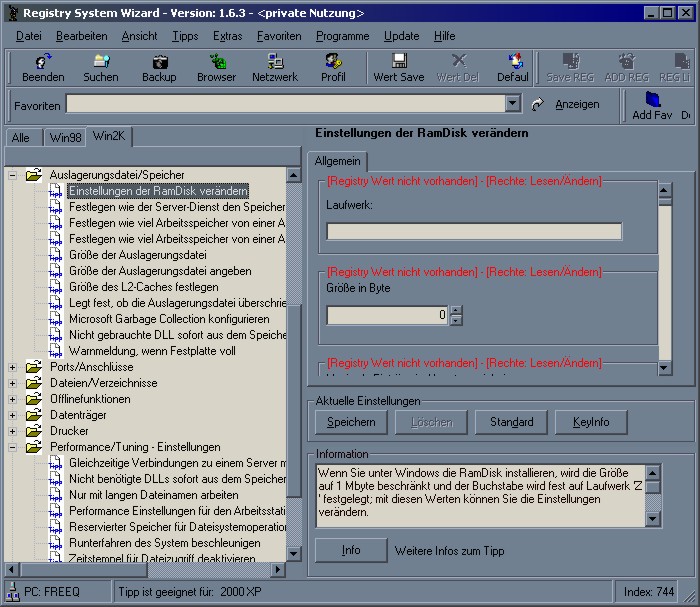Click the Profil toolbar icon
The image size is (700, 607).
(x=333, y=61)
